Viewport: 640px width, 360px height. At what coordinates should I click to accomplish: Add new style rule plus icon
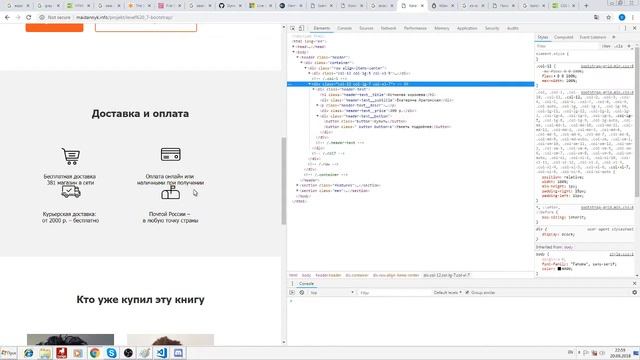[x=629, y=46]
